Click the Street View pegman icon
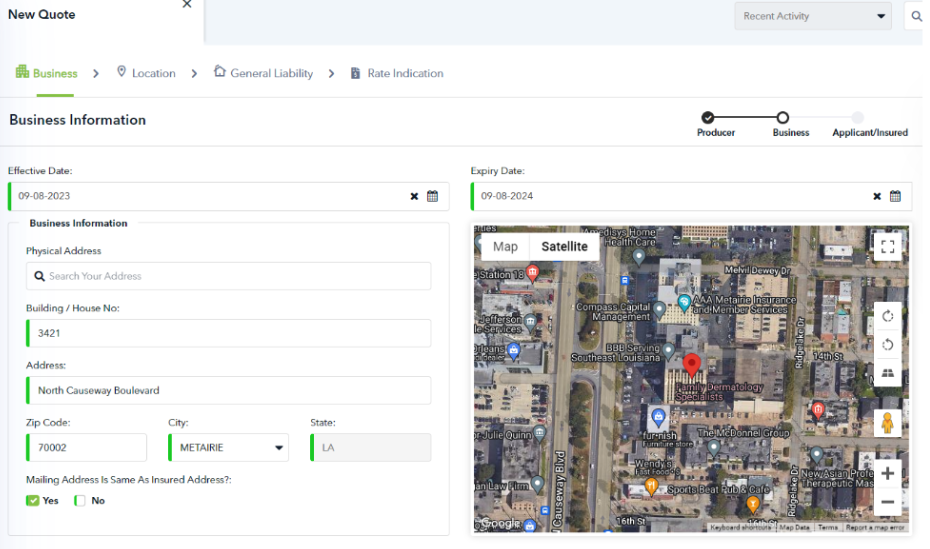Image resolution: width=930 pixels, height=549 pixels. tap(887, 423)
